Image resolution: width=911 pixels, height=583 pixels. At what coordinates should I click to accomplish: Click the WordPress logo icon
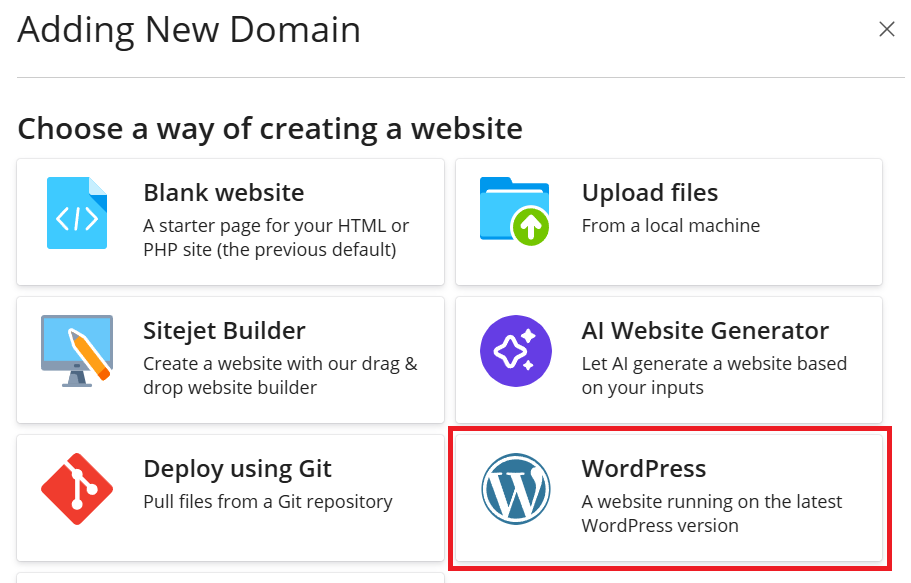(515, 489)
